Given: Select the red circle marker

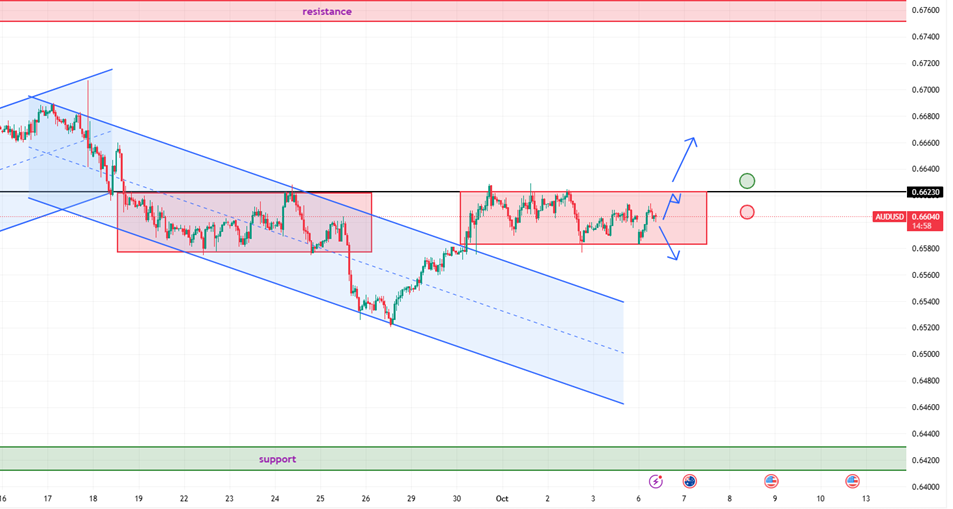Looking at the screenshot, I should click(747, 212).
